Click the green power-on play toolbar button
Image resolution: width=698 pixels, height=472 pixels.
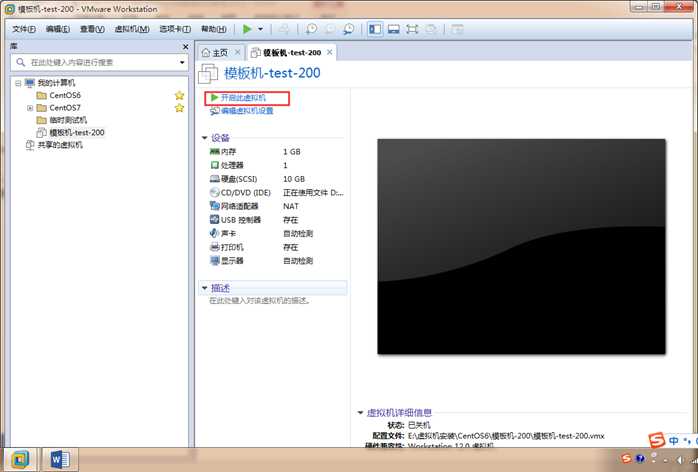click(x=247, y=29)
